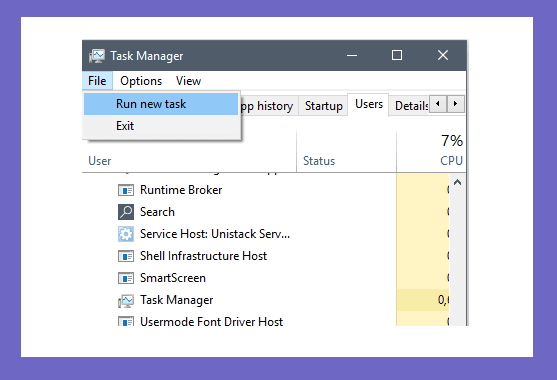Choose Run new task from File menu
Viewport: 557px width, 380px height.
[x=161, y=104]
